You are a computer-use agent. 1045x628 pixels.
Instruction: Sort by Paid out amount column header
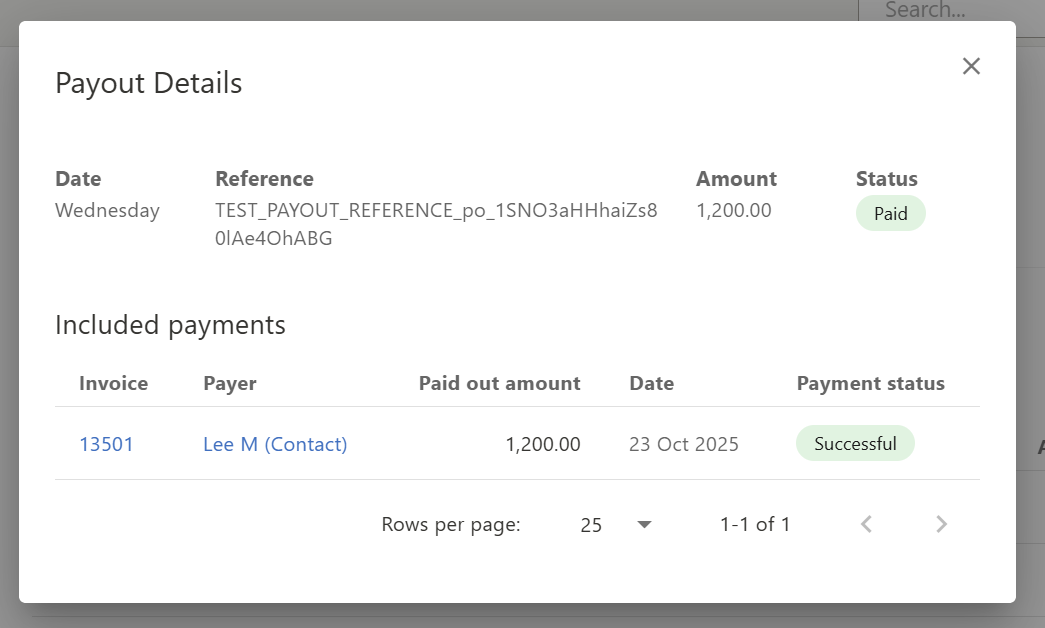pyautogui.click(x=499, y=383)
